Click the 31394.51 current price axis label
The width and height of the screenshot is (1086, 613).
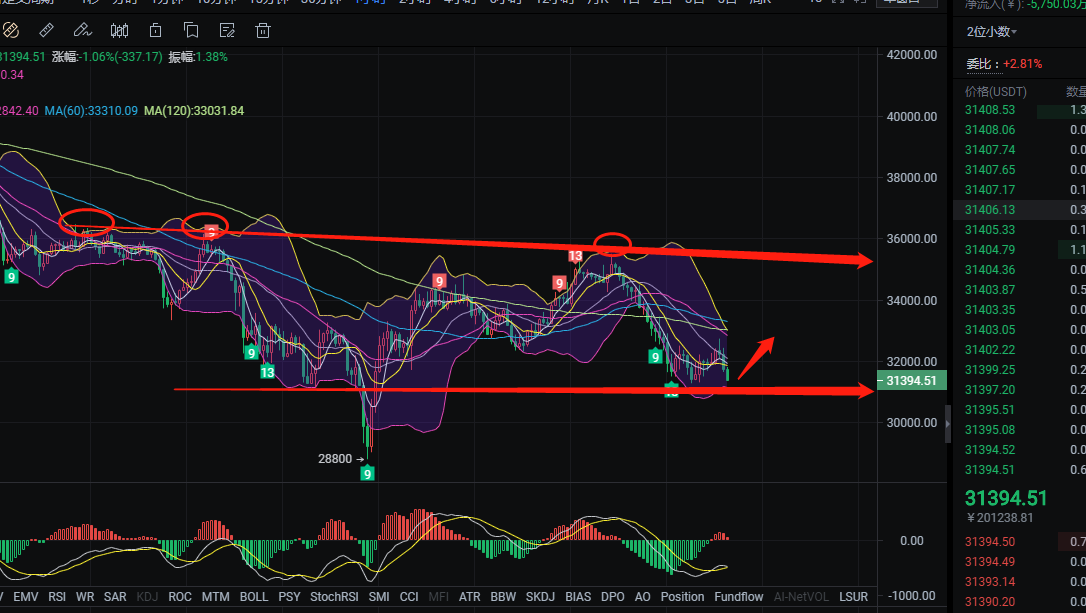pos(910,381)
